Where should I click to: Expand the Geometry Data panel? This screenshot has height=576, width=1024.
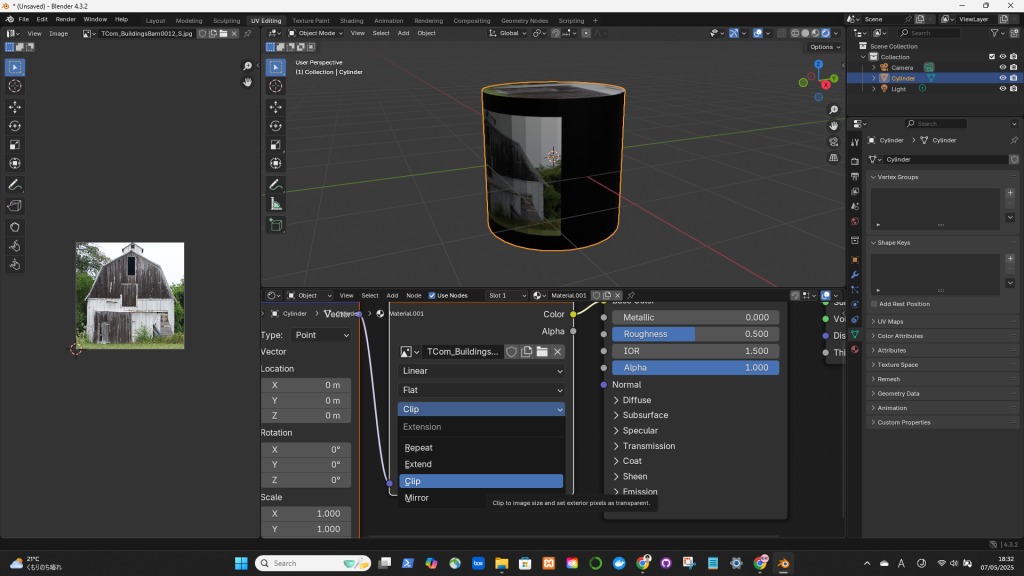point(897,394)
